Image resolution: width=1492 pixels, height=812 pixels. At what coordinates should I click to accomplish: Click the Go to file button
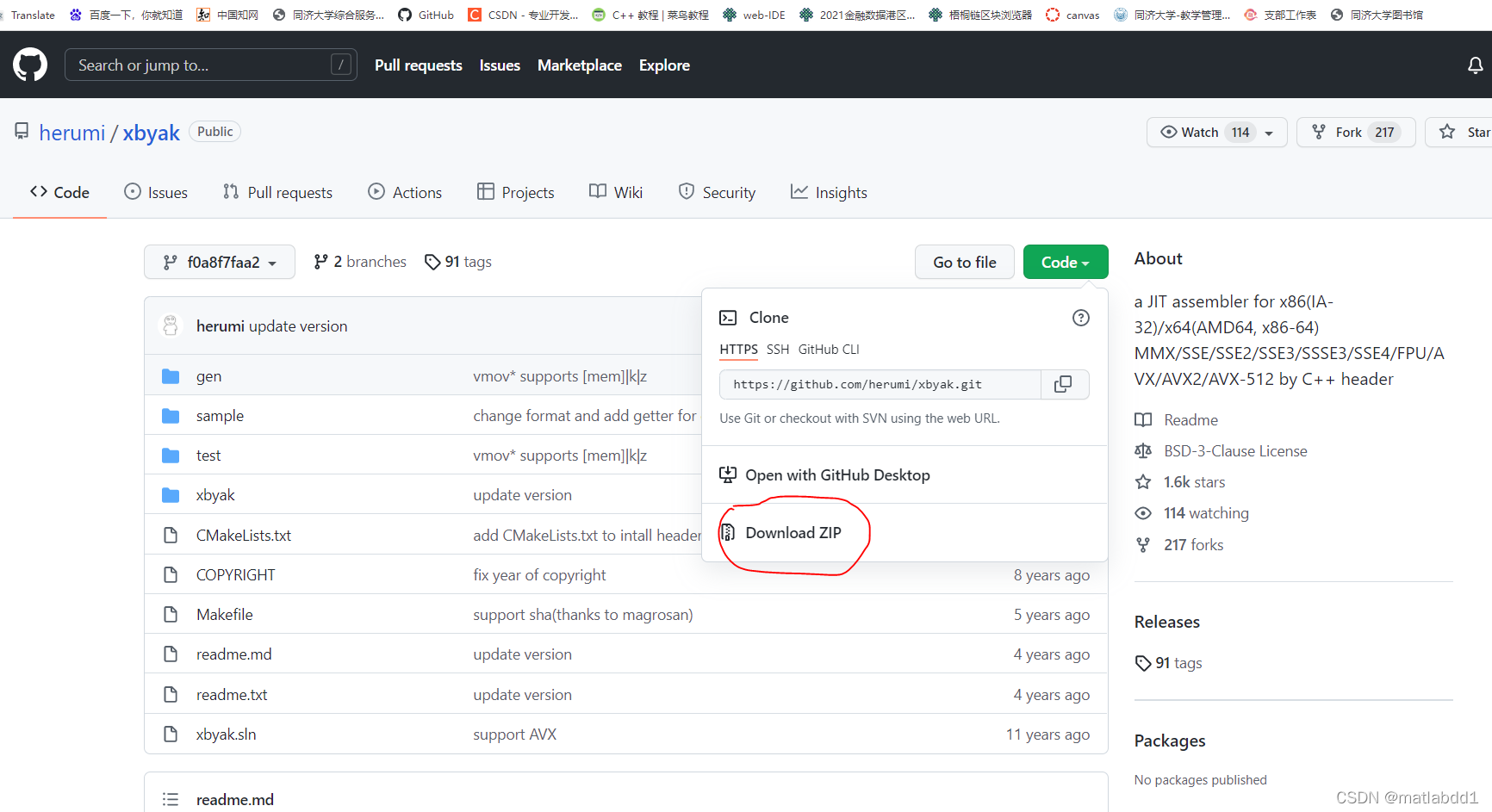point(965,262)
